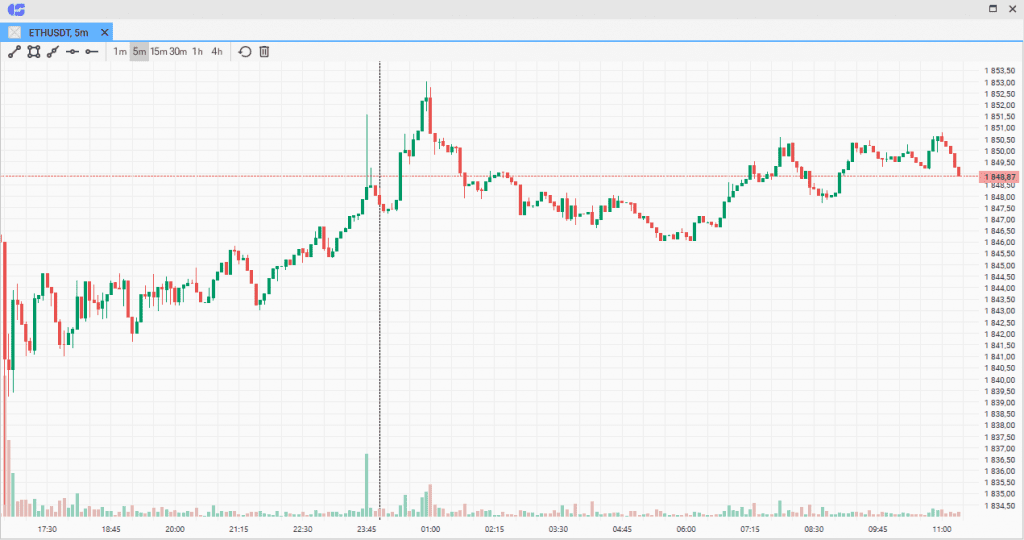Click the circular arrow reset icon

pos(245,51)
